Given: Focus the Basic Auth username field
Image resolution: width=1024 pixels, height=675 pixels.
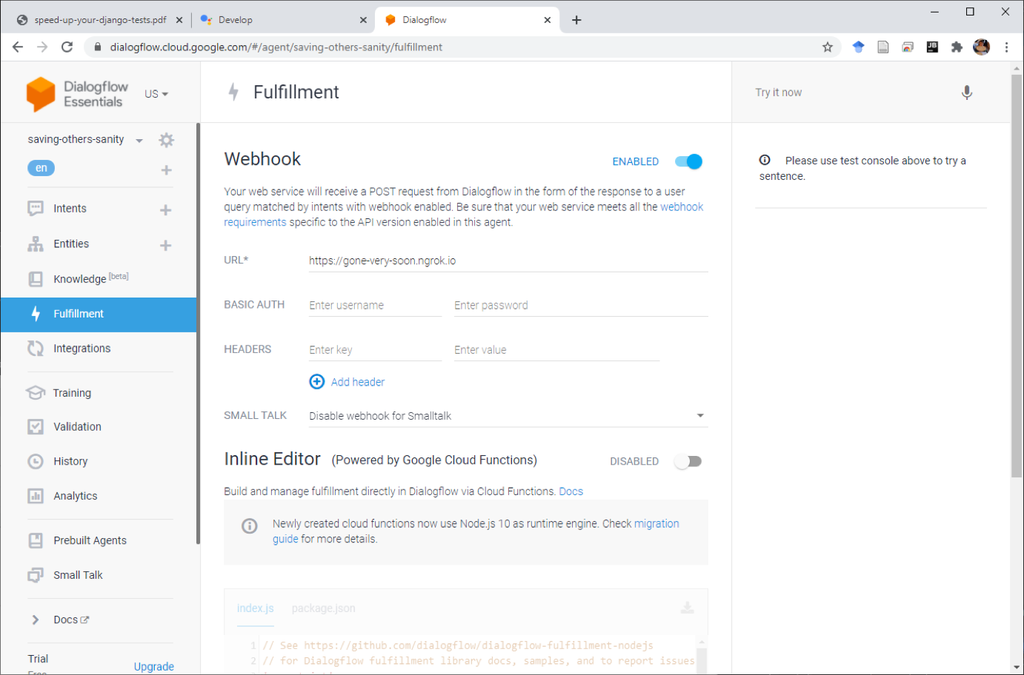Looking at the screenshot, I should 375,306.
